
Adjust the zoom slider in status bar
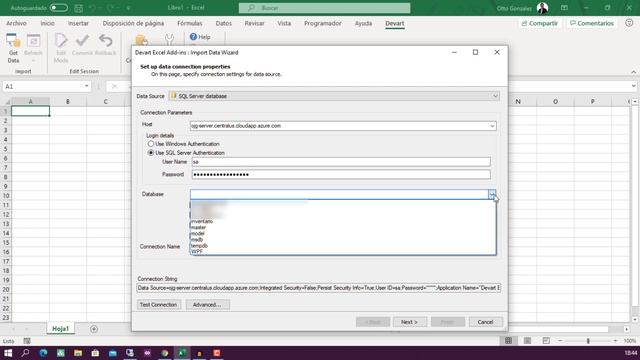tap(588, 341)
